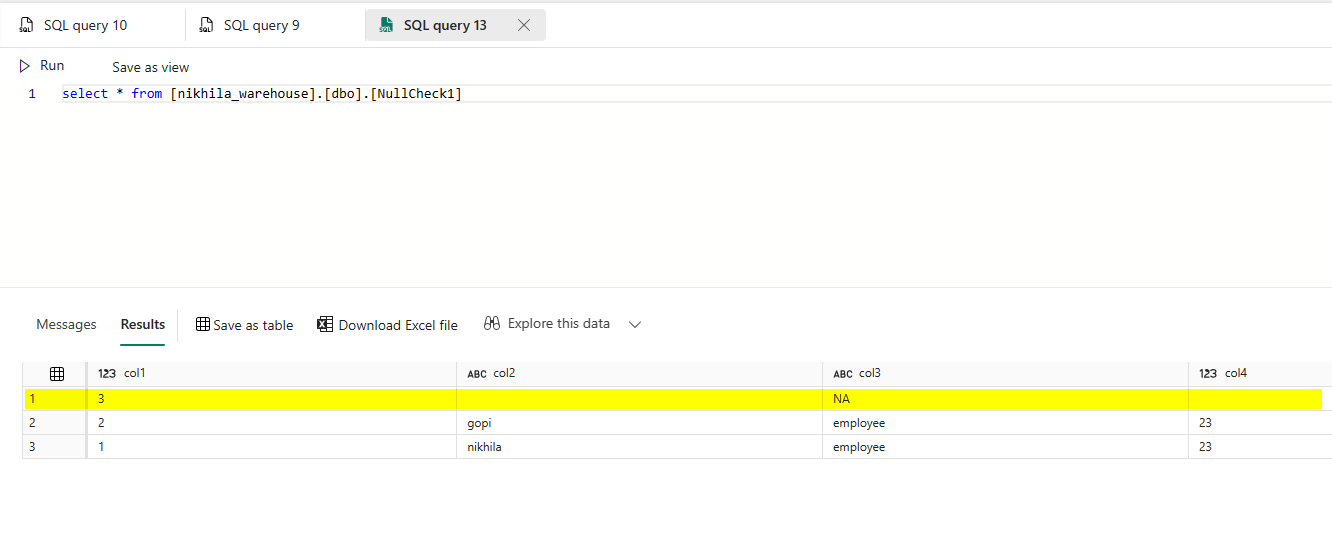Select row number 1 in results
The width and height of the screenshot is (1332, 541).
pyautogui.click(x=54, y=399)
